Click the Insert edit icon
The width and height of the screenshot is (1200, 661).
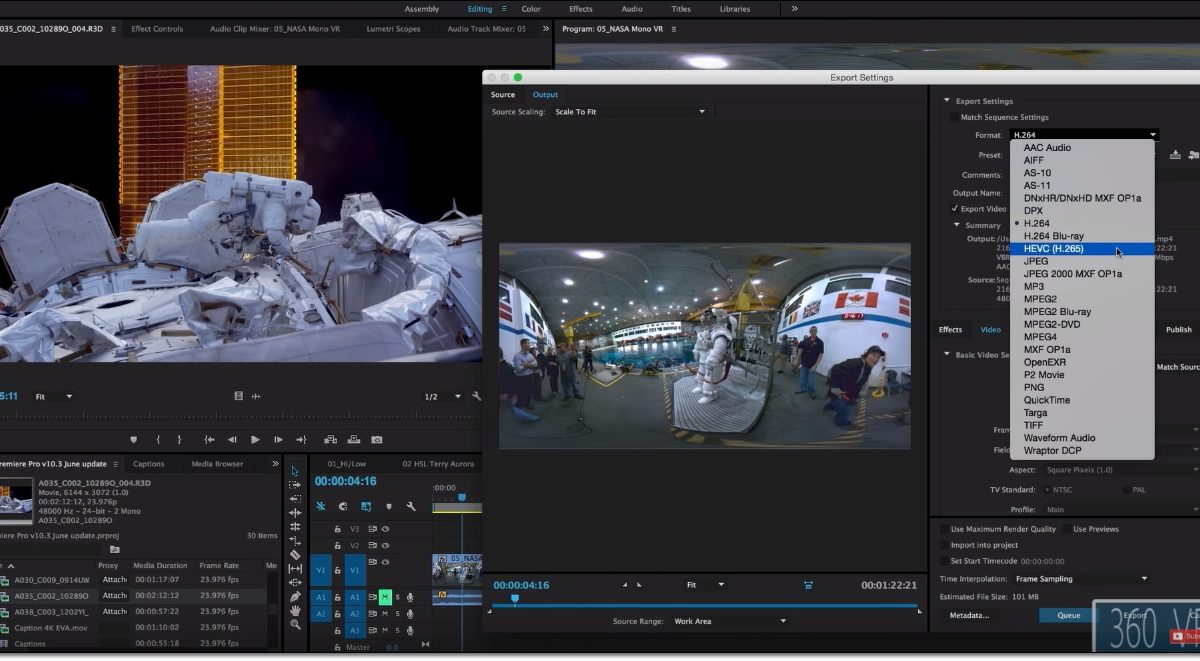pos(330,439)
